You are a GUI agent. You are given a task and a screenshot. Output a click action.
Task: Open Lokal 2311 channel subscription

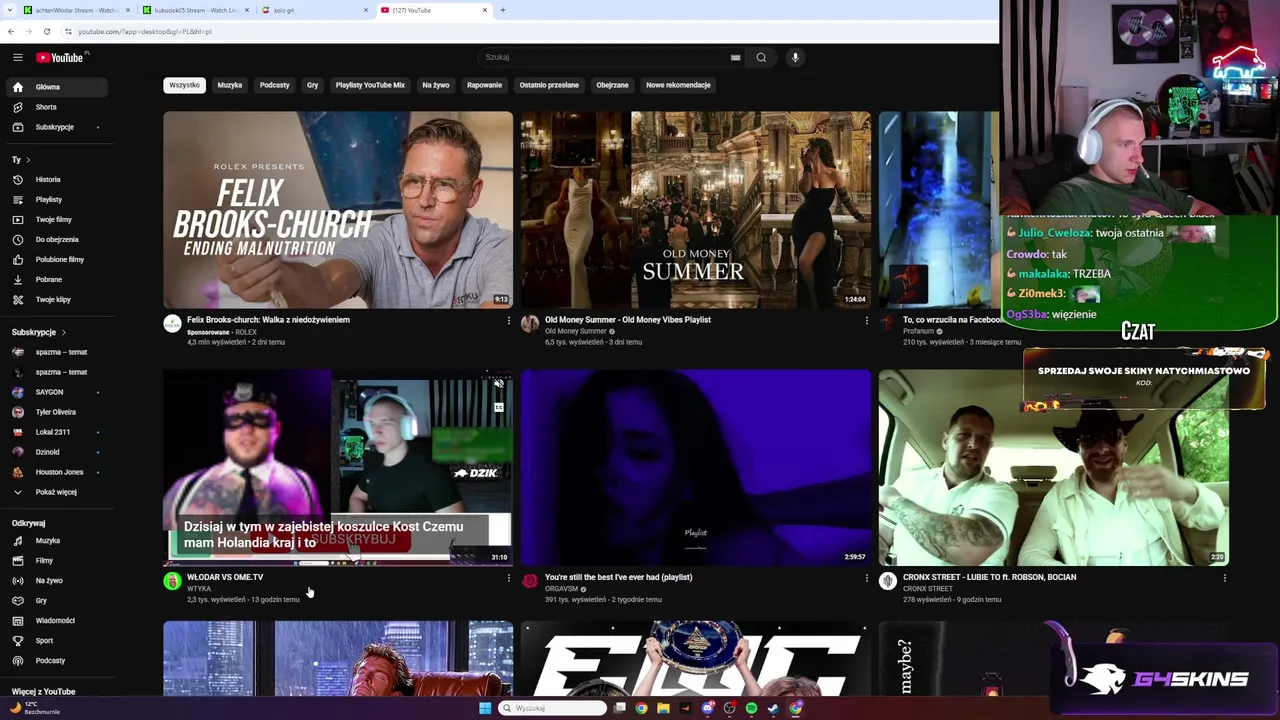[56, 432]
